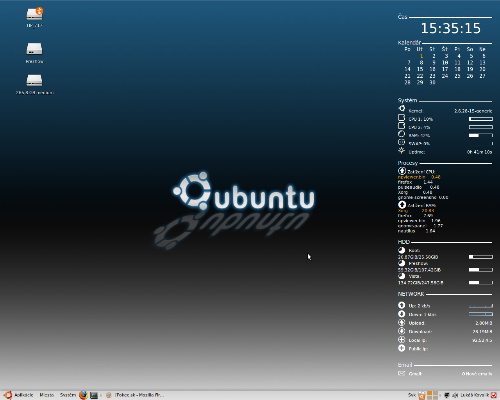The height and width of the screenshot is (400, 500).
Task: Click the CPU load arrow icon under Procesy
Action: click(x=402, y=171)
